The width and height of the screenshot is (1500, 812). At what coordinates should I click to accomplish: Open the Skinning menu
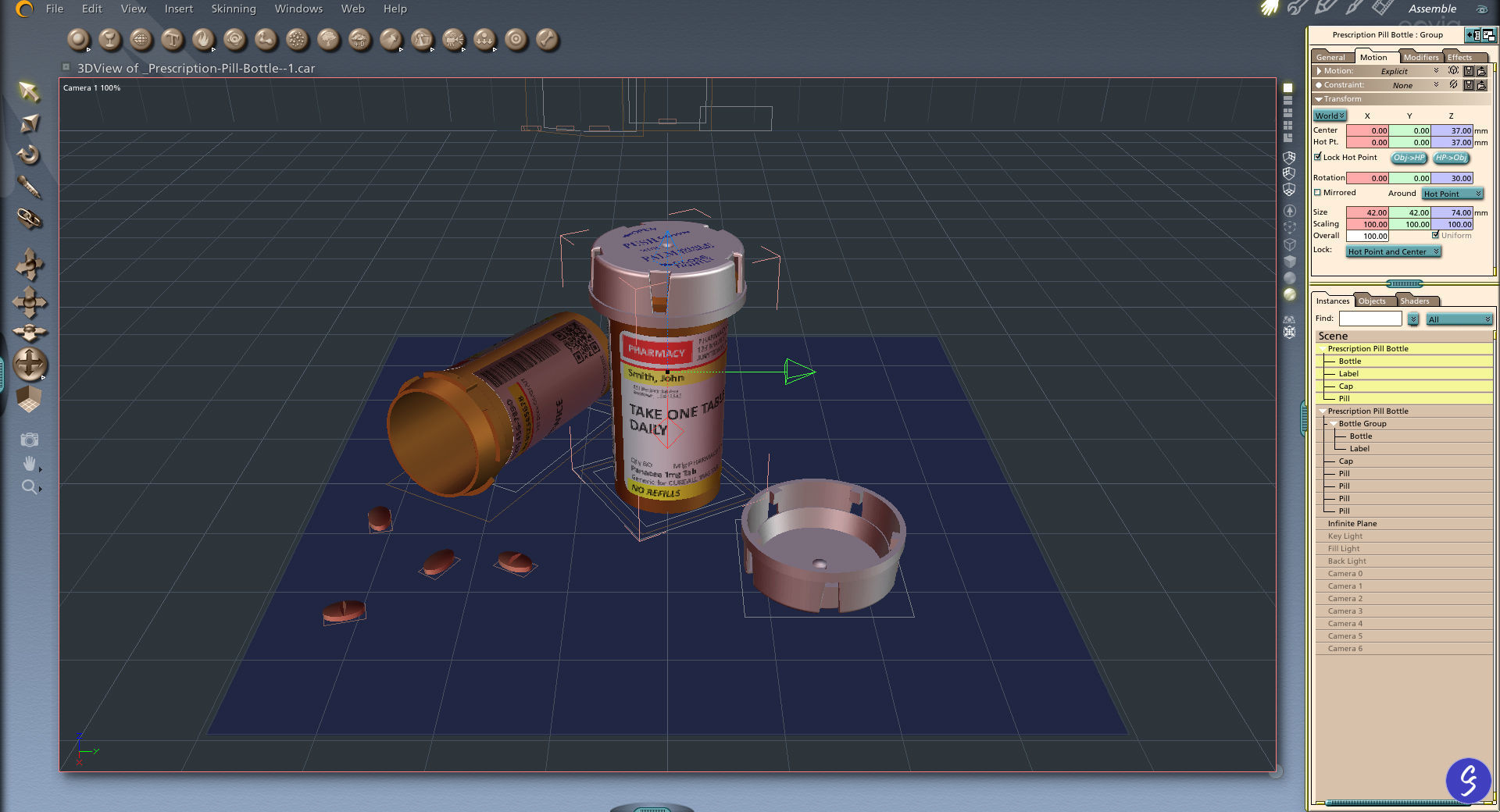pos(234,9)
